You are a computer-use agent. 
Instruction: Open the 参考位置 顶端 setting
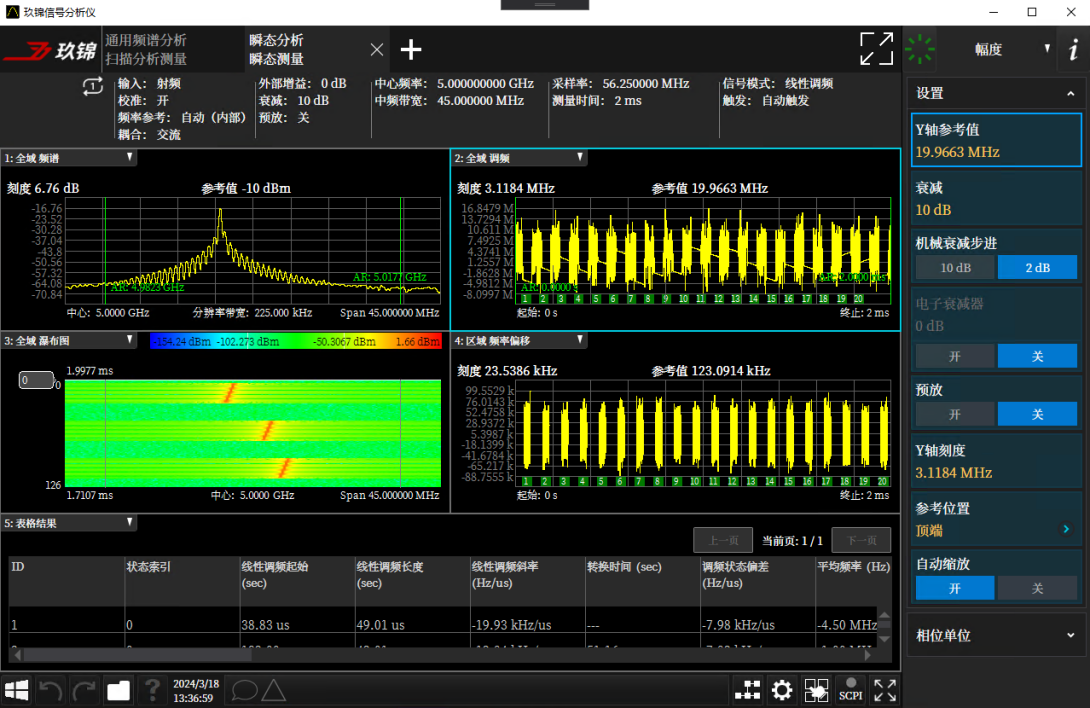pyautogui.click(x=996, y=520)
